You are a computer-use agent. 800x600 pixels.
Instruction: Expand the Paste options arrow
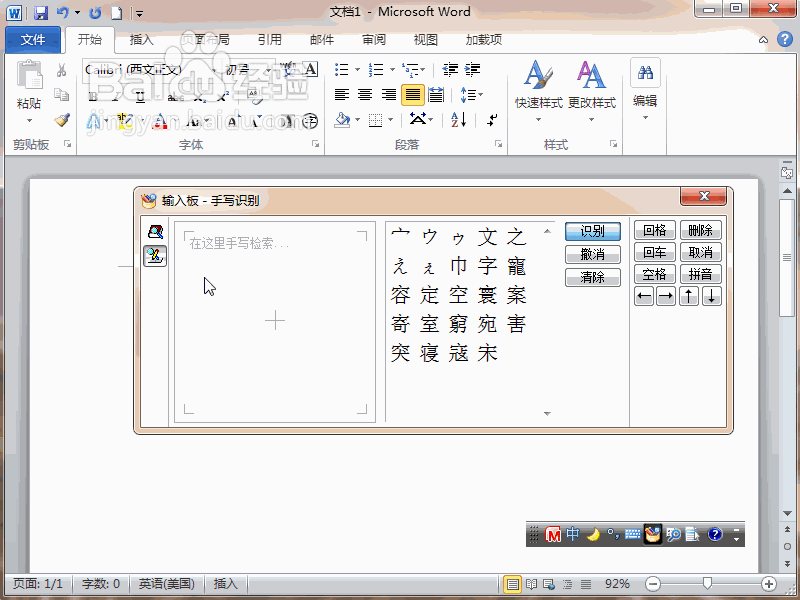coord(30,121)
